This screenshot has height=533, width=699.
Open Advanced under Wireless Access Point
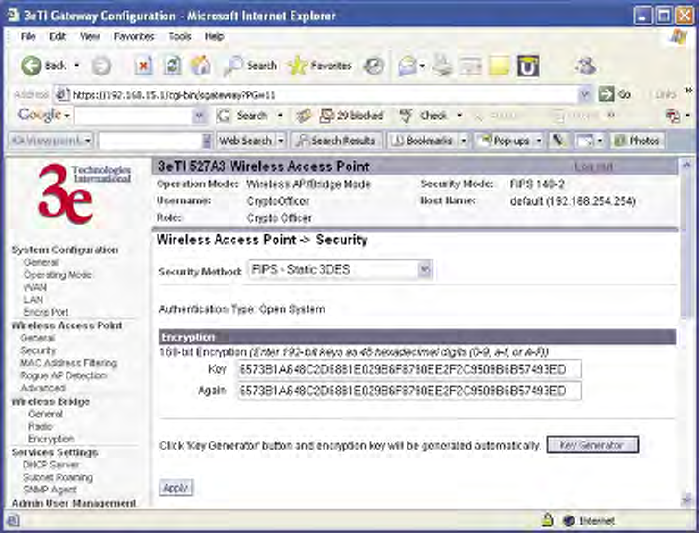point(43,388)
